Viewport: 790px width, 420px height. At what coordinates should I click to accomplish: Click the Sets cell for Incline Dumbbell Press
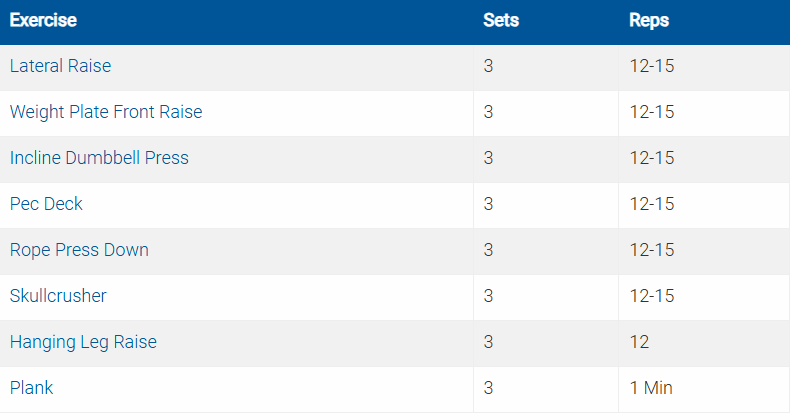[x=488, y=158]
